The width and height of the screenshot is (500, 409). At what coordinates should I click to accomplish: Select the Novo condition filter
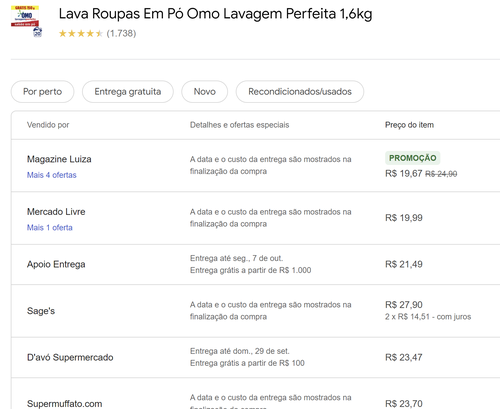point(205,92)
